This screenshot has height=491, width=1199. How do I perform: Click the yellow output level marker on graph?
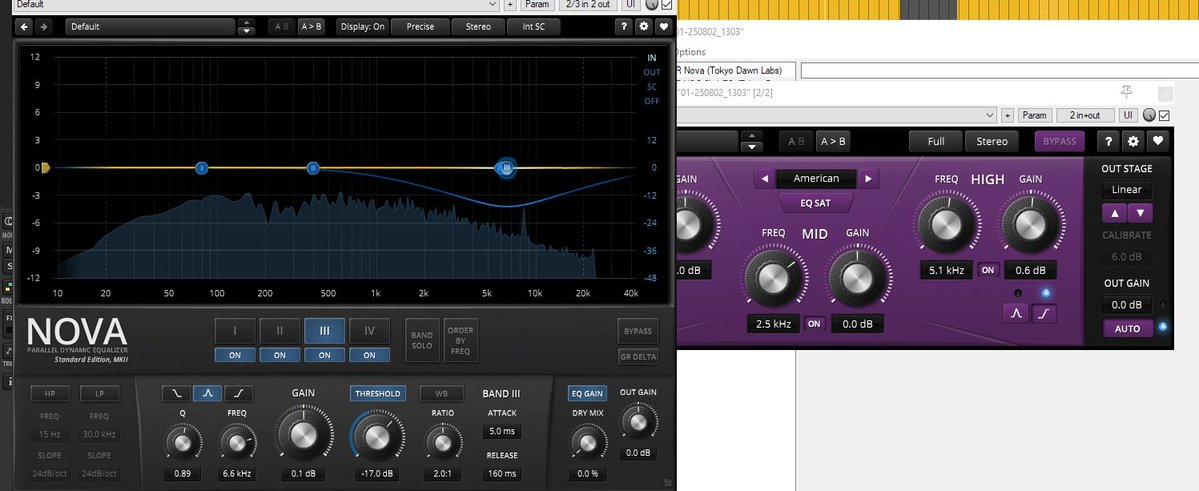click(x=45, y=167)
